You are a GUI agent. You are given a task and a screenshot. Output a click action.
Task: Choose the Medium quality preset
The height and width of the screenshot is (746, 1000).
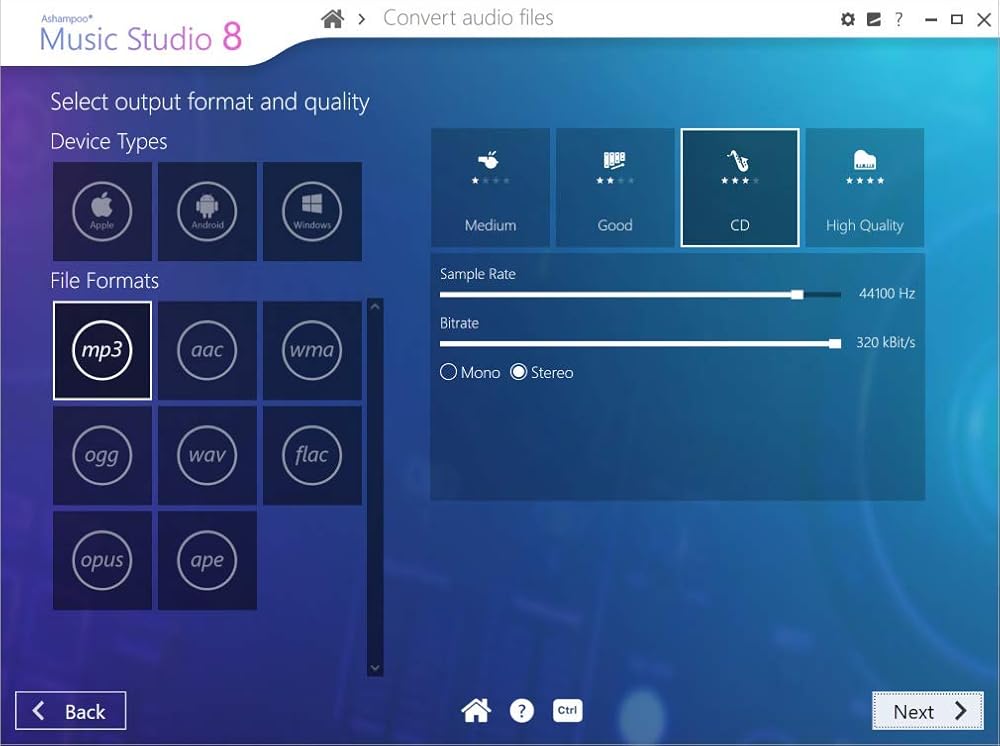tap(490, 187)
